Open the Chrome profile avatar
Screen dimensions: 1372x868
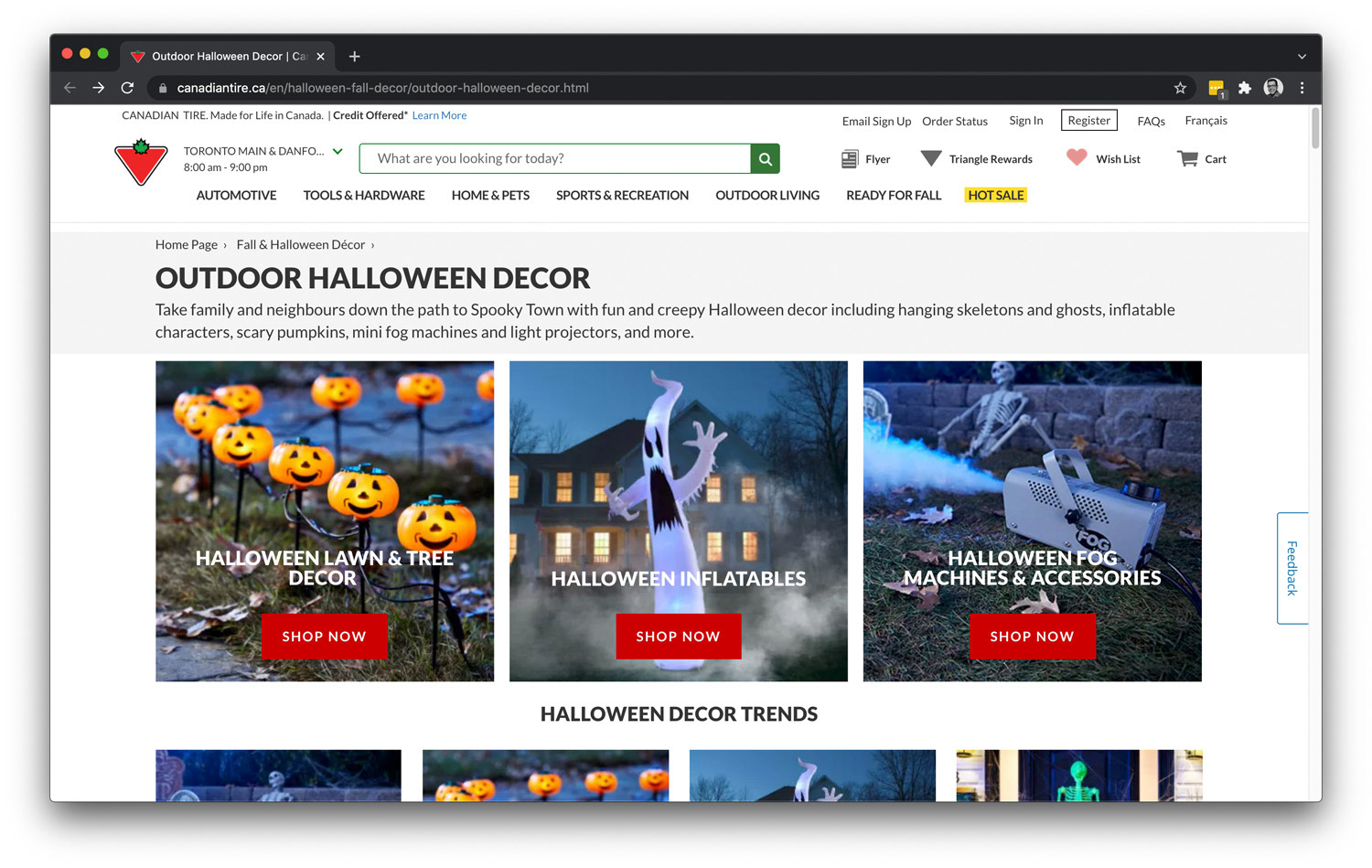(1273, 88)
